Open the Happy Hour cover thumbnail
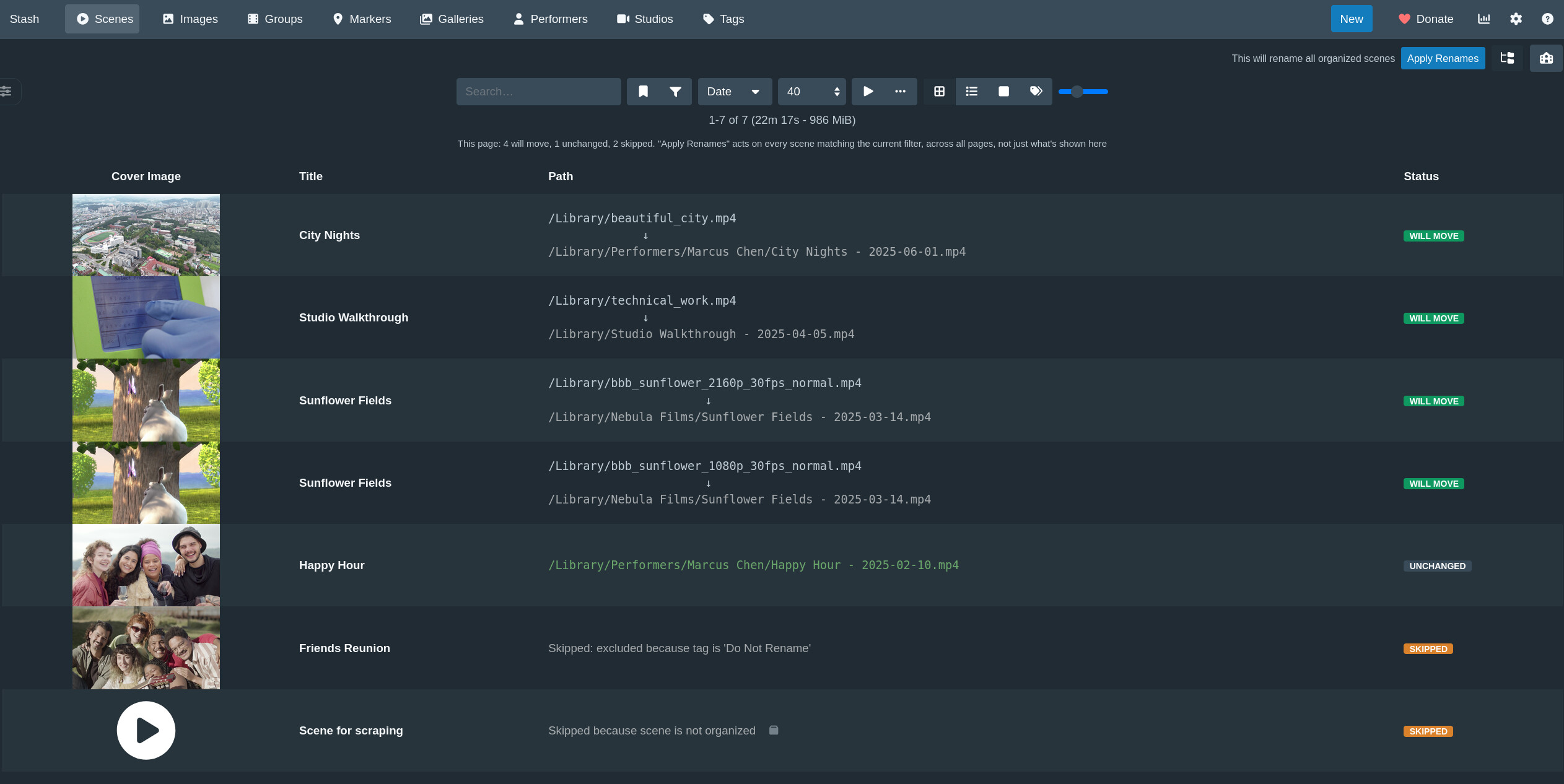Image resolution: width=1564 pixels, height=784 pixels. (146, 565)
